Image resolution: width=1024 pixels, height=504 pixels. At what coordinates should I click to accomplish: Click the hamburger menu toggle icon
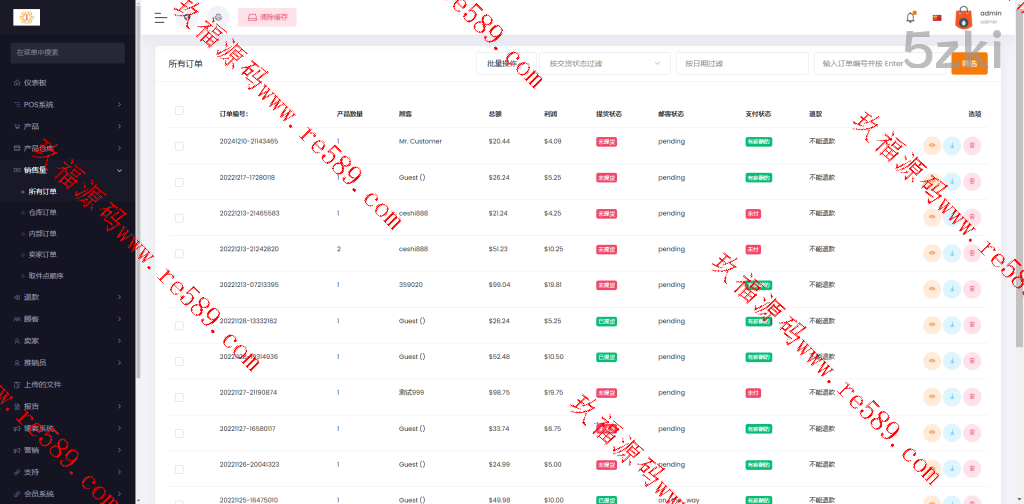coord(160,17)
